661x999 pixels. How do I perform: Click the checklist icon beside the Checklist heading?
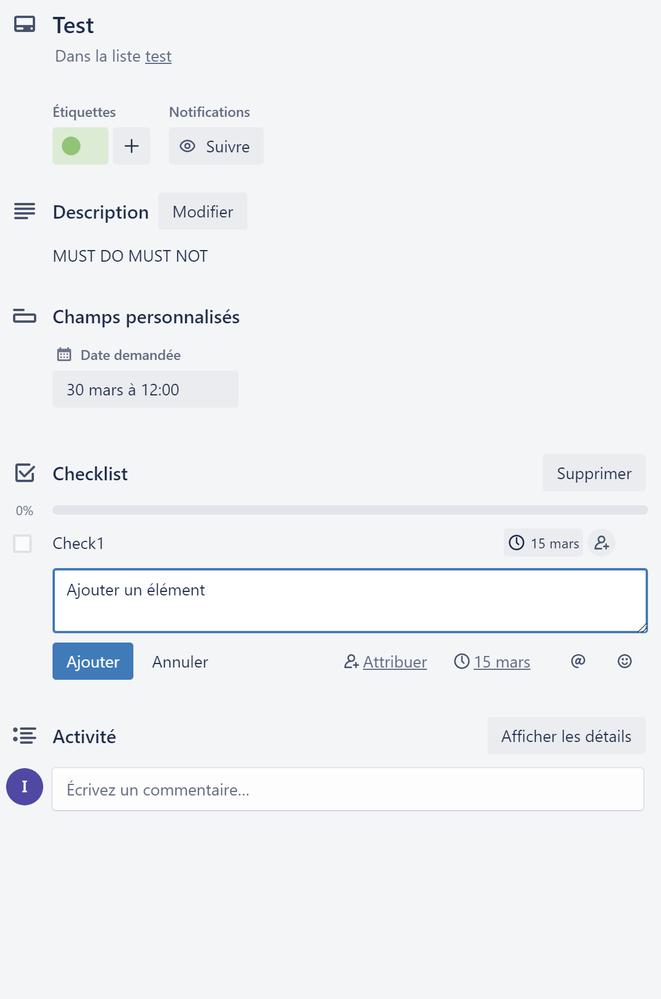click(x=25, y=473)
